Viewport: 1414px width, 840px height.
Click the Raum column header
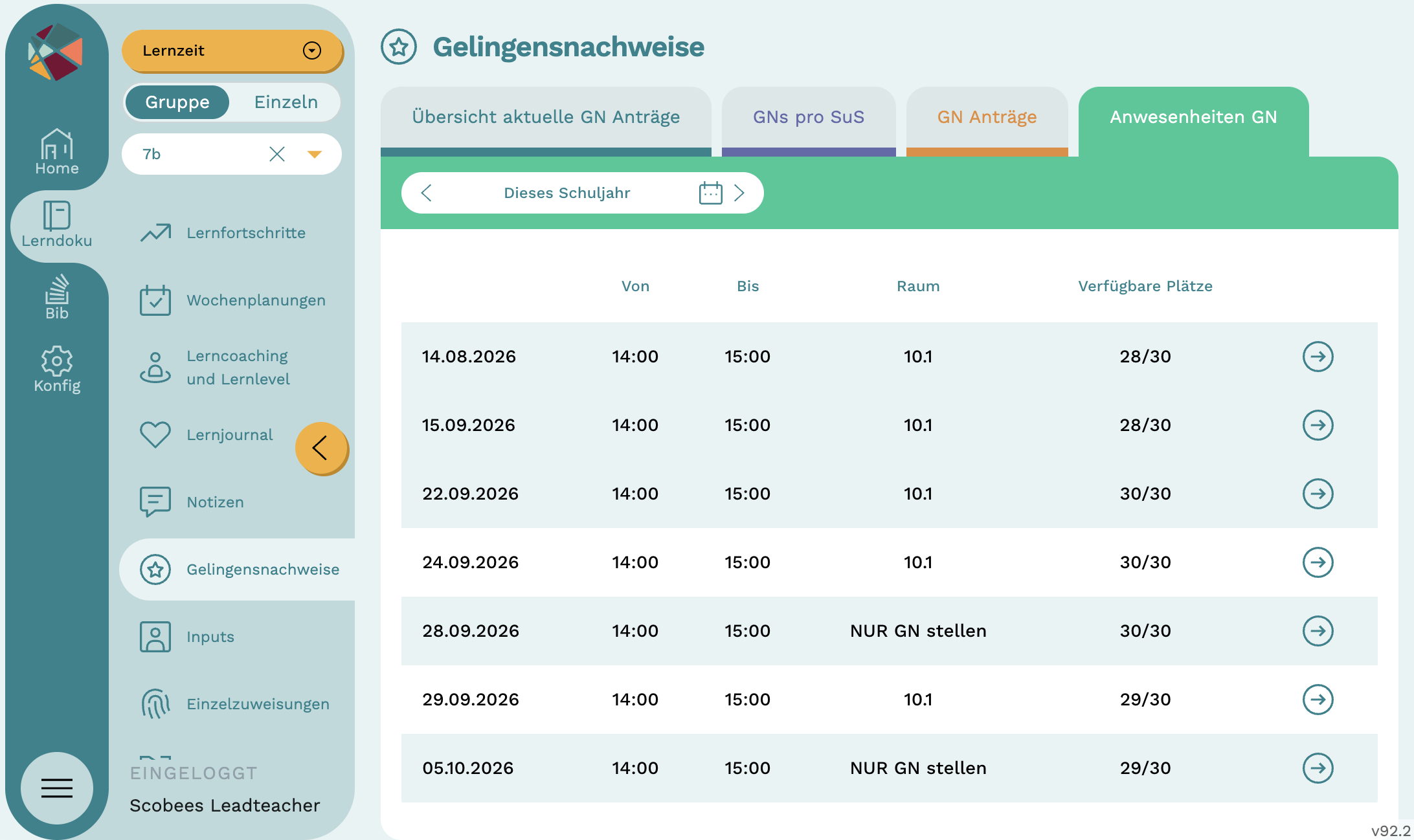(918, 286)
